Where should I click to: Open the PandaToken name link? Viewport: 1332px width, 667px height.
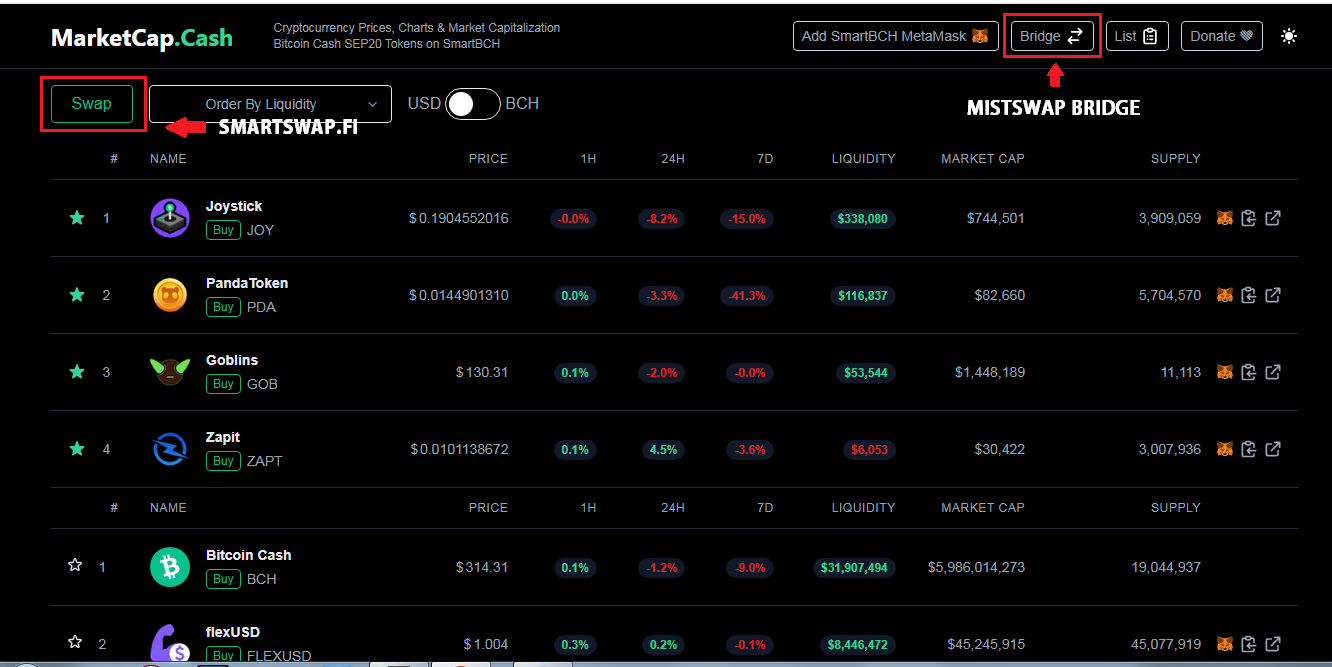247,283
